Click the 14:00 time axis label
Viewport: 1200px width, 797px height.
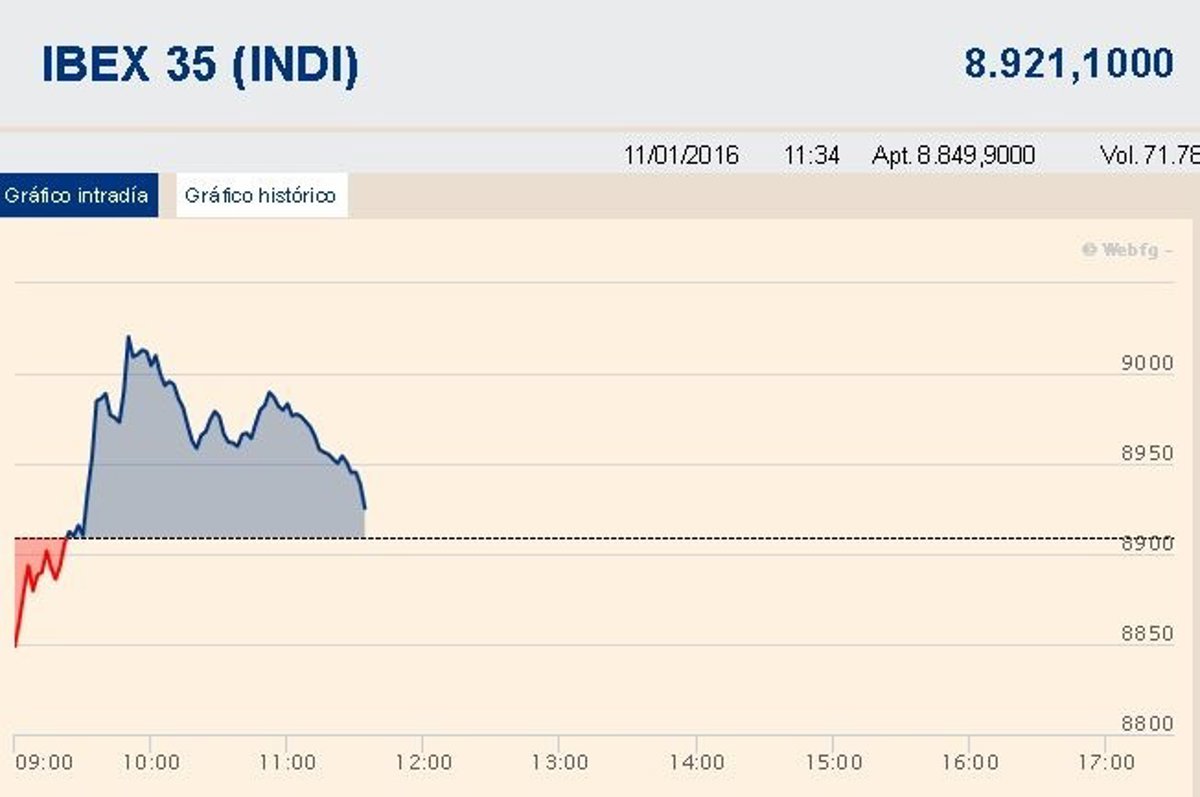coord(697,762)
